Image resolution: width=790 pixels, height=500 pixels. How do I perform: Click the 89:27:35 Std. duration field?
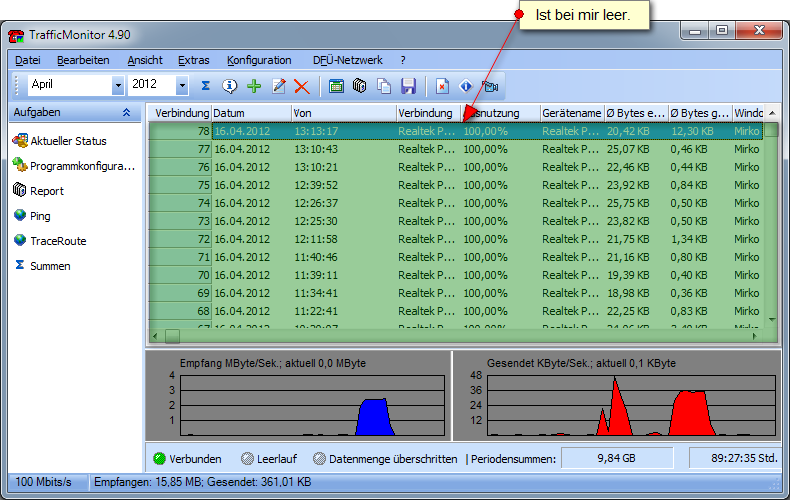point(735,458)
